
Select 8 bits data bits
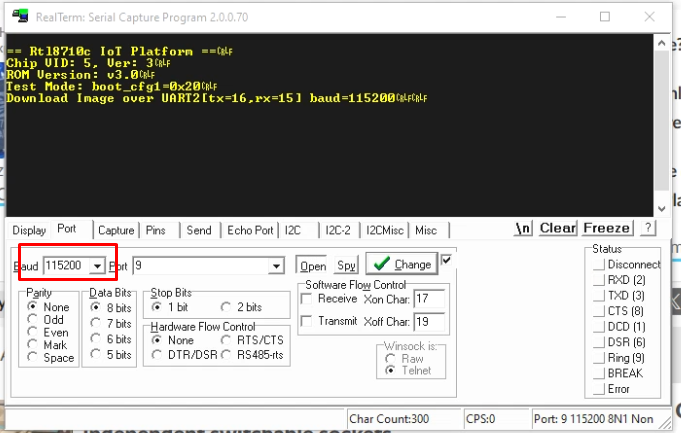(111, 307)
